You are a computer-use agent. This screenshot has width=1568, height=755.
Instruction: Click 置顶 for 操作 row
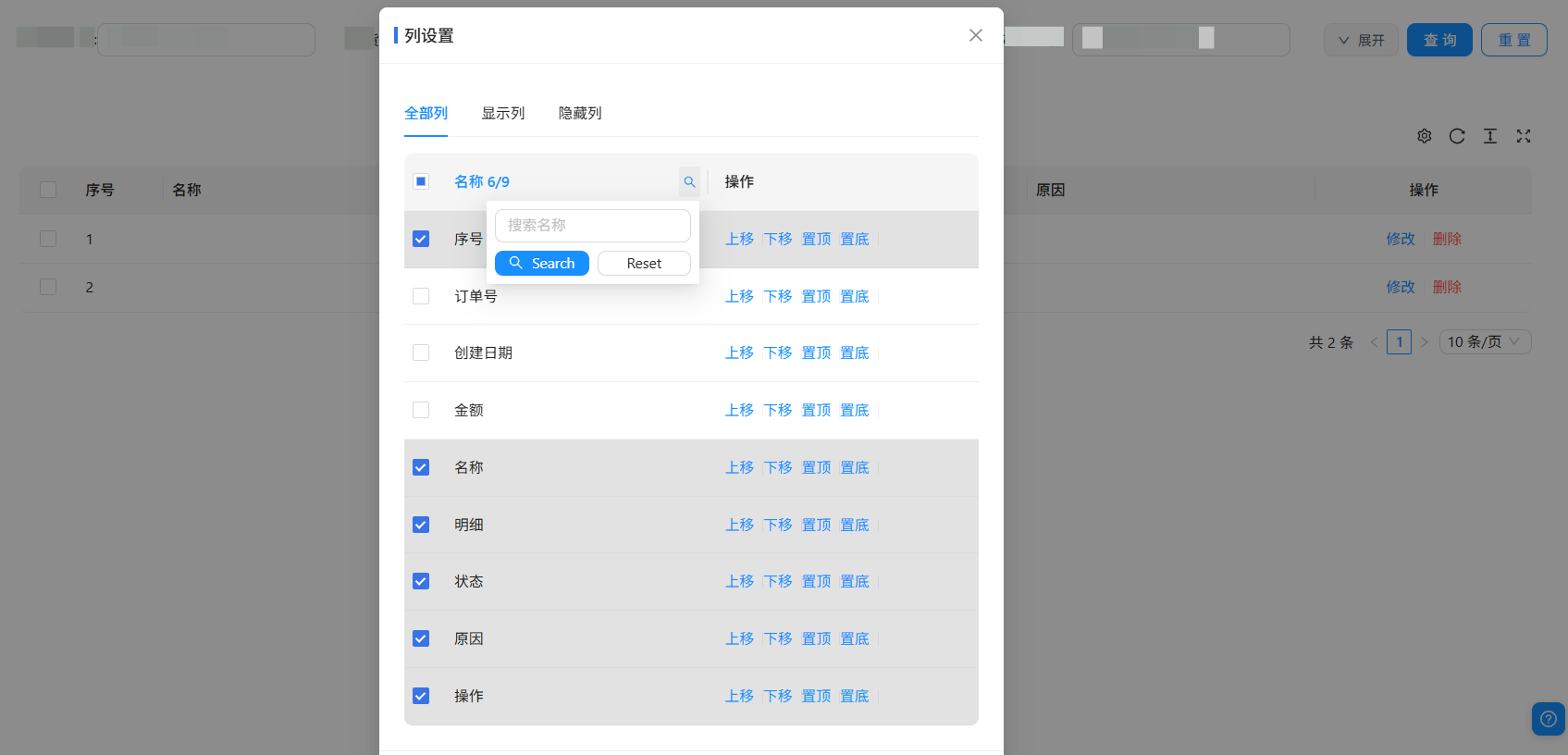click(816, 696)
